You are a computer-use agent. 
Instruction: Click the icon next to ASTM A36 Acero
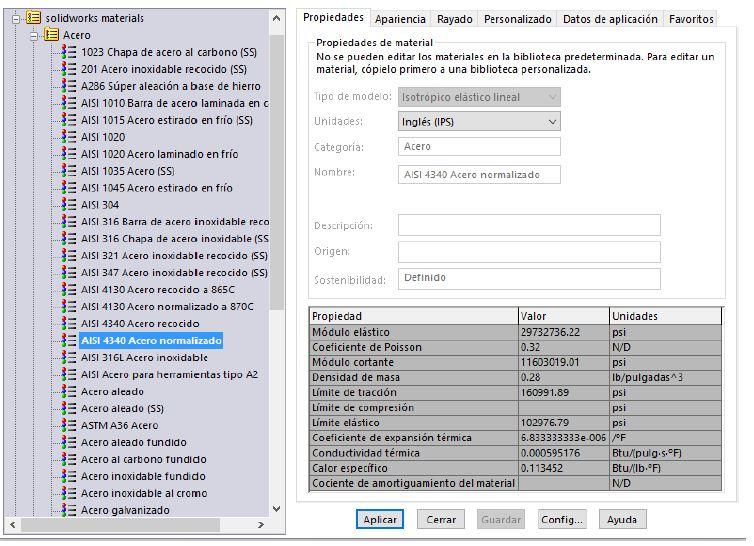(69, 426)
